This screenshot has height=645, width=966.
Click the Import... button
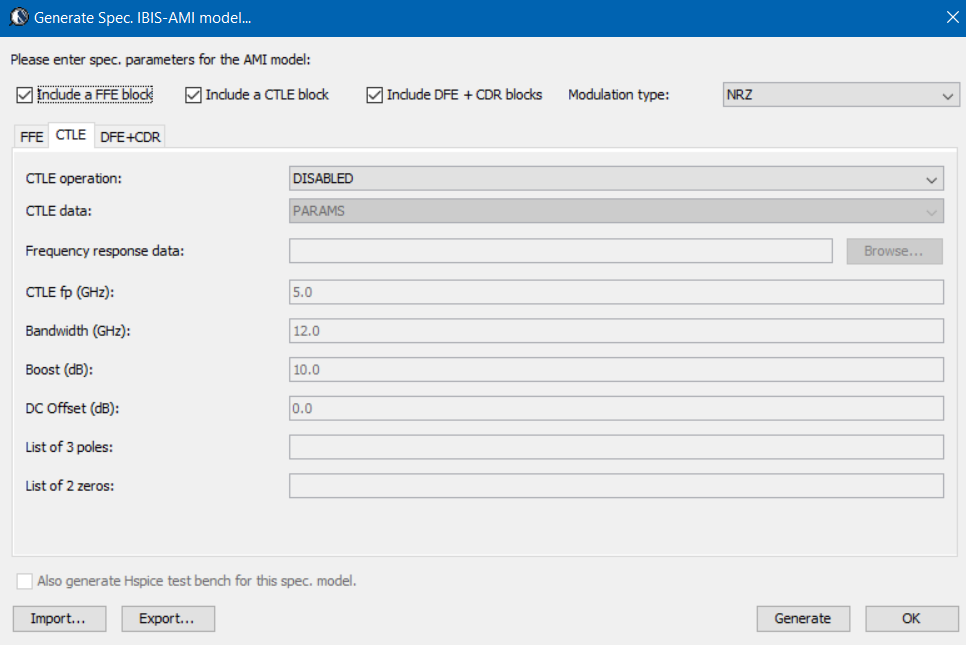point(59,618)
